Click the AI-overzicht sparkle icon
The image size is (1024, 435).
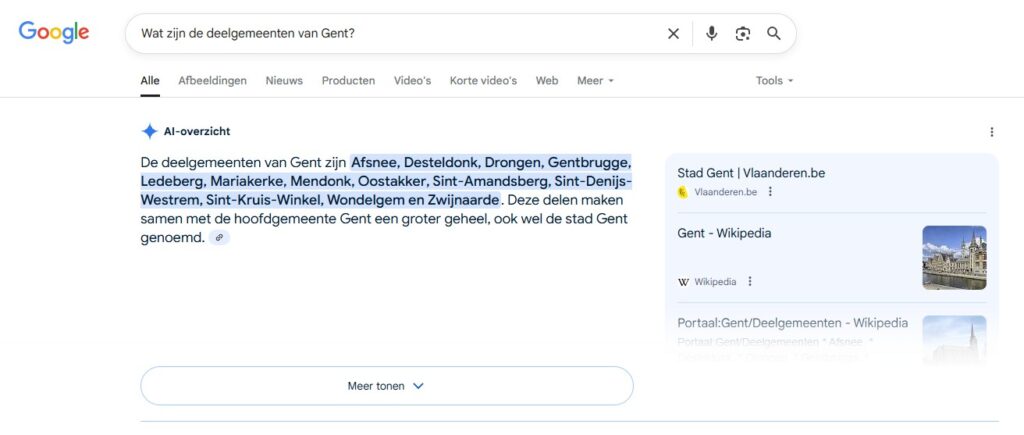tap(150, 131)
